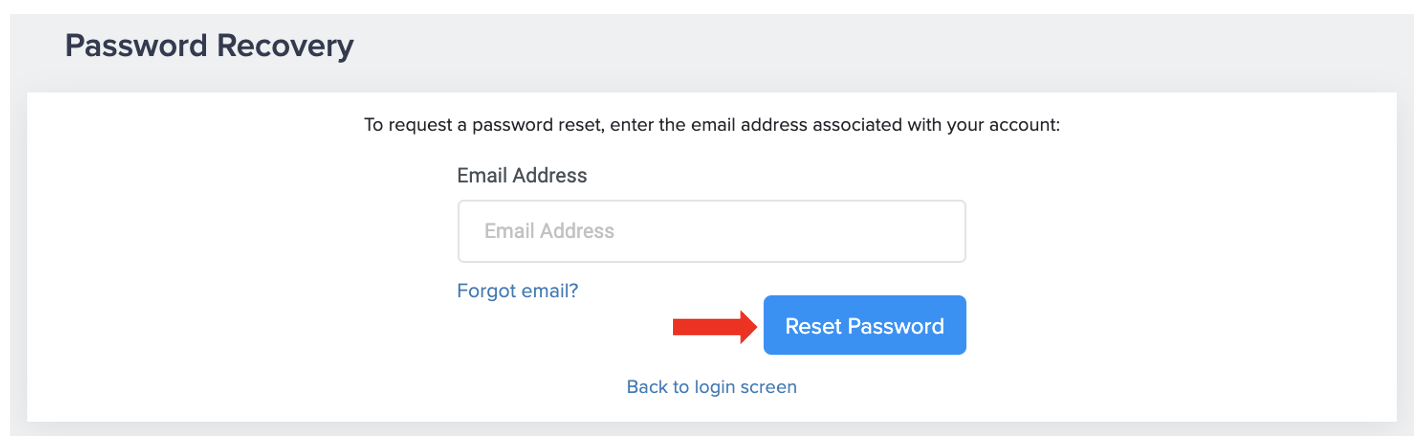Click the Email Address label above the field

click(522, 176)
